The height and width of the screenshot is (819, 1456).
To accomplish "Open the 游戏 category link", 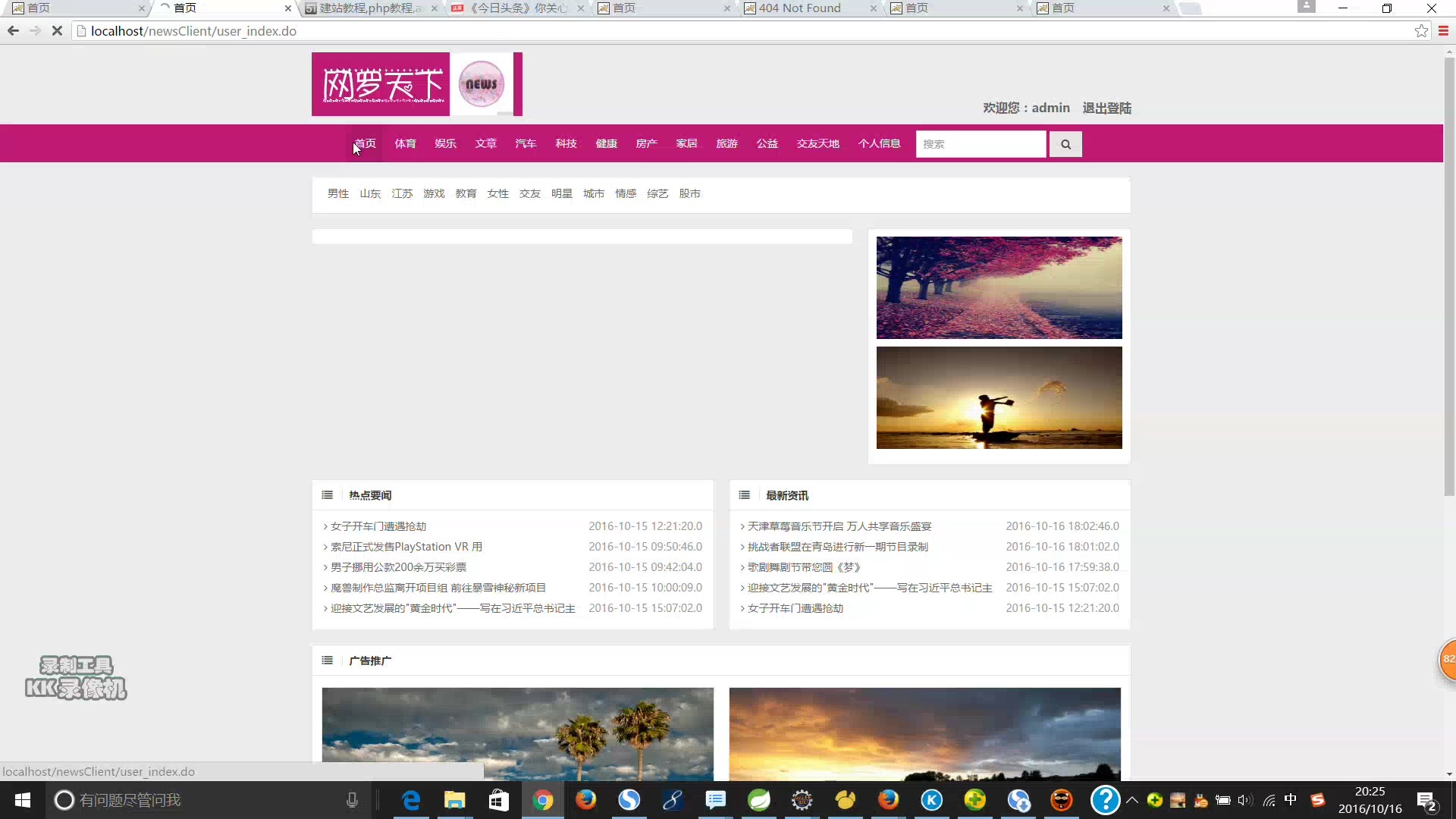I will point(434,193).
